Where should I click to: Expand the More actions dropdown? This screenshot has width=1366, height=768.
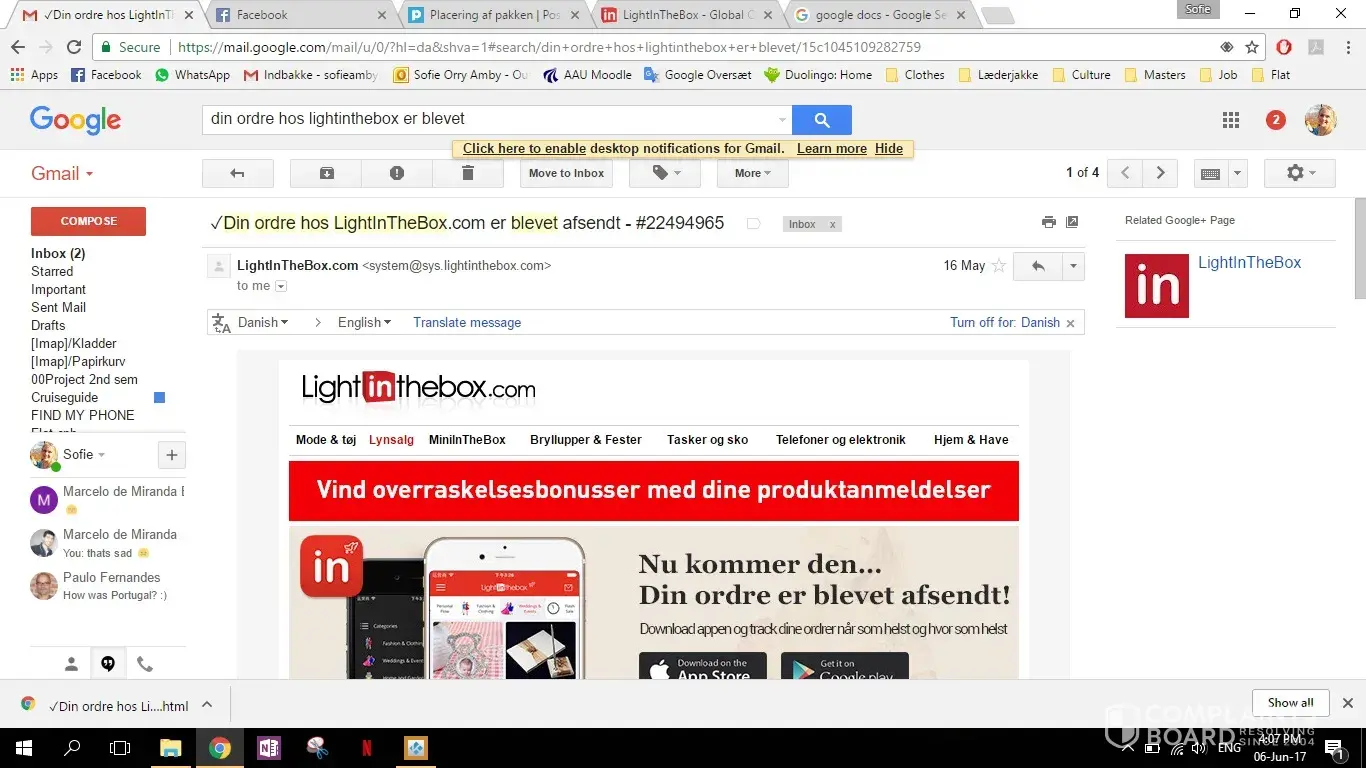coord(752,173)
